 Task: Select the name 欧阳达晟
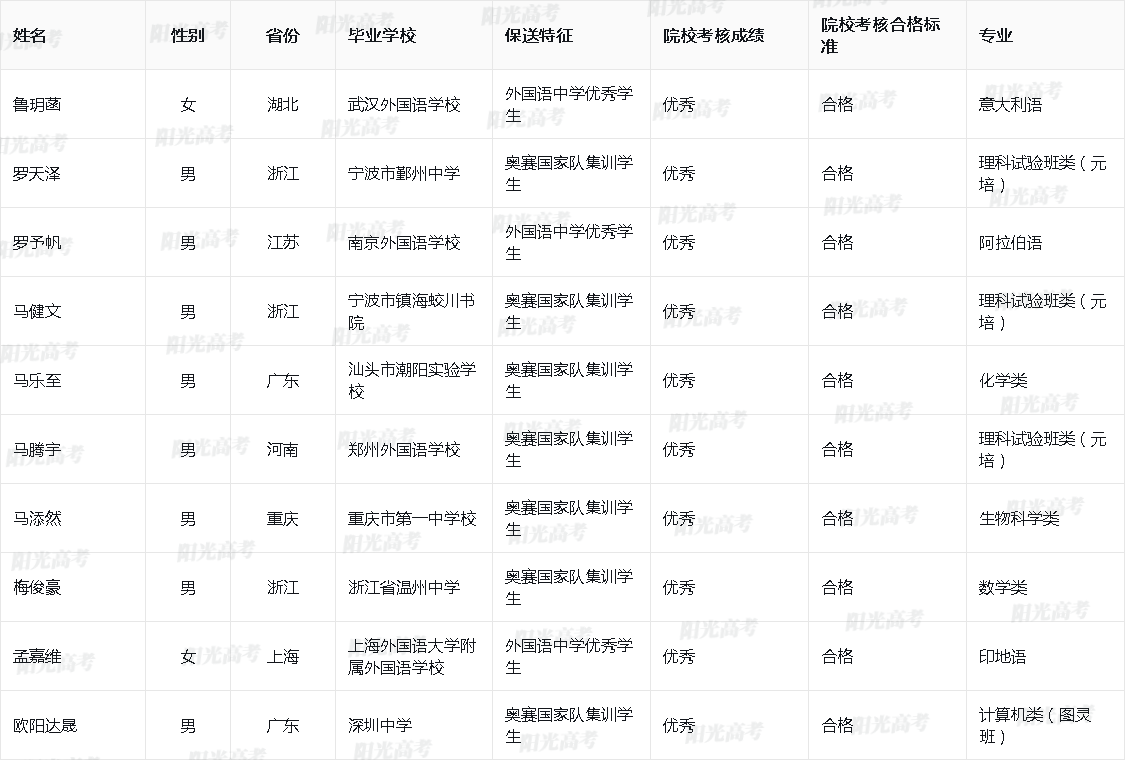(45, 726)
